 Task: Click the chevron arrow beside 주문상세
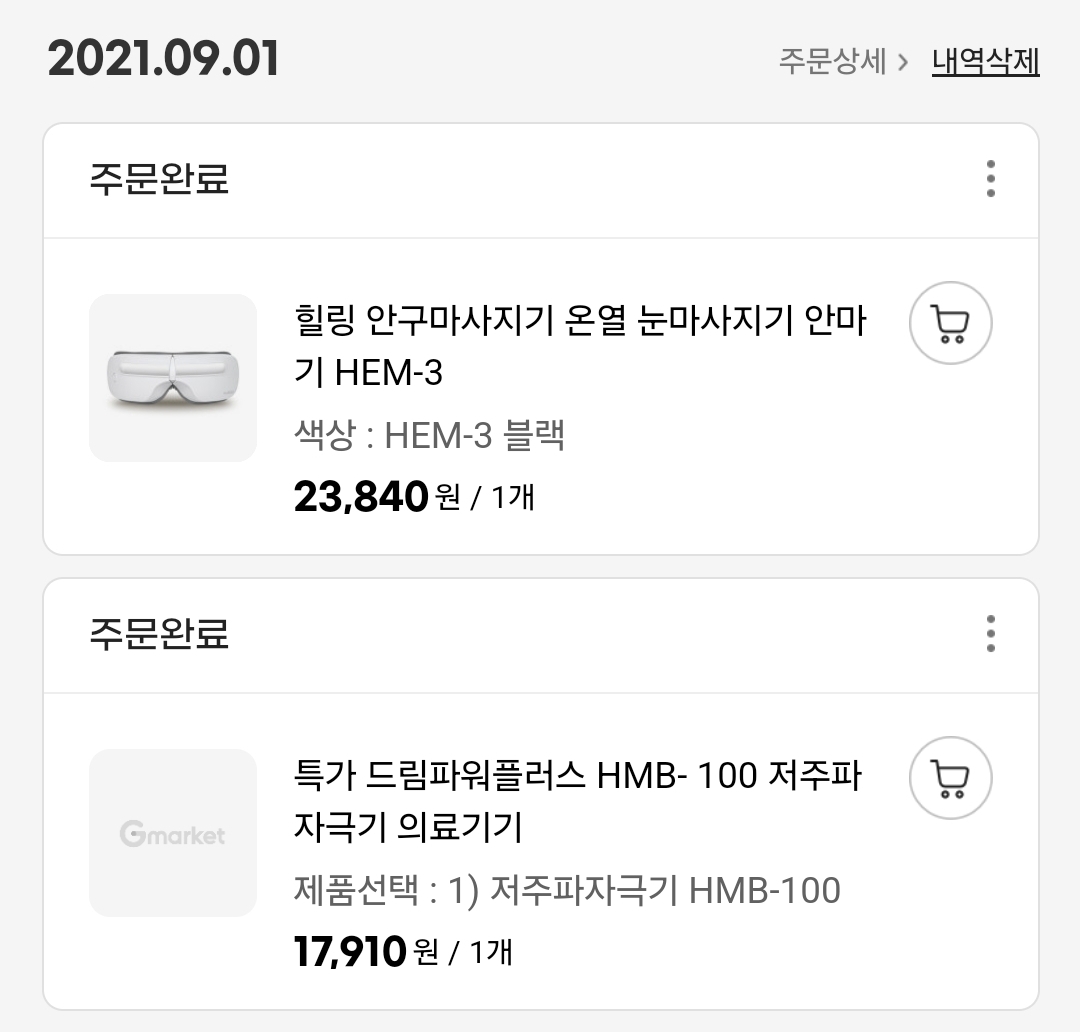903,63
